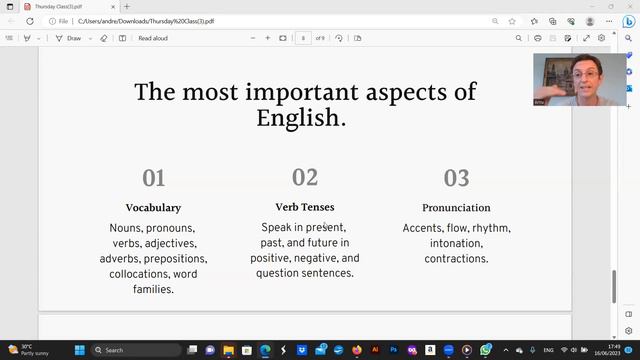Viewport: 640px width, 360px height.
Task: Open Bing Copilot sidebar button
Action: [629, 21]
